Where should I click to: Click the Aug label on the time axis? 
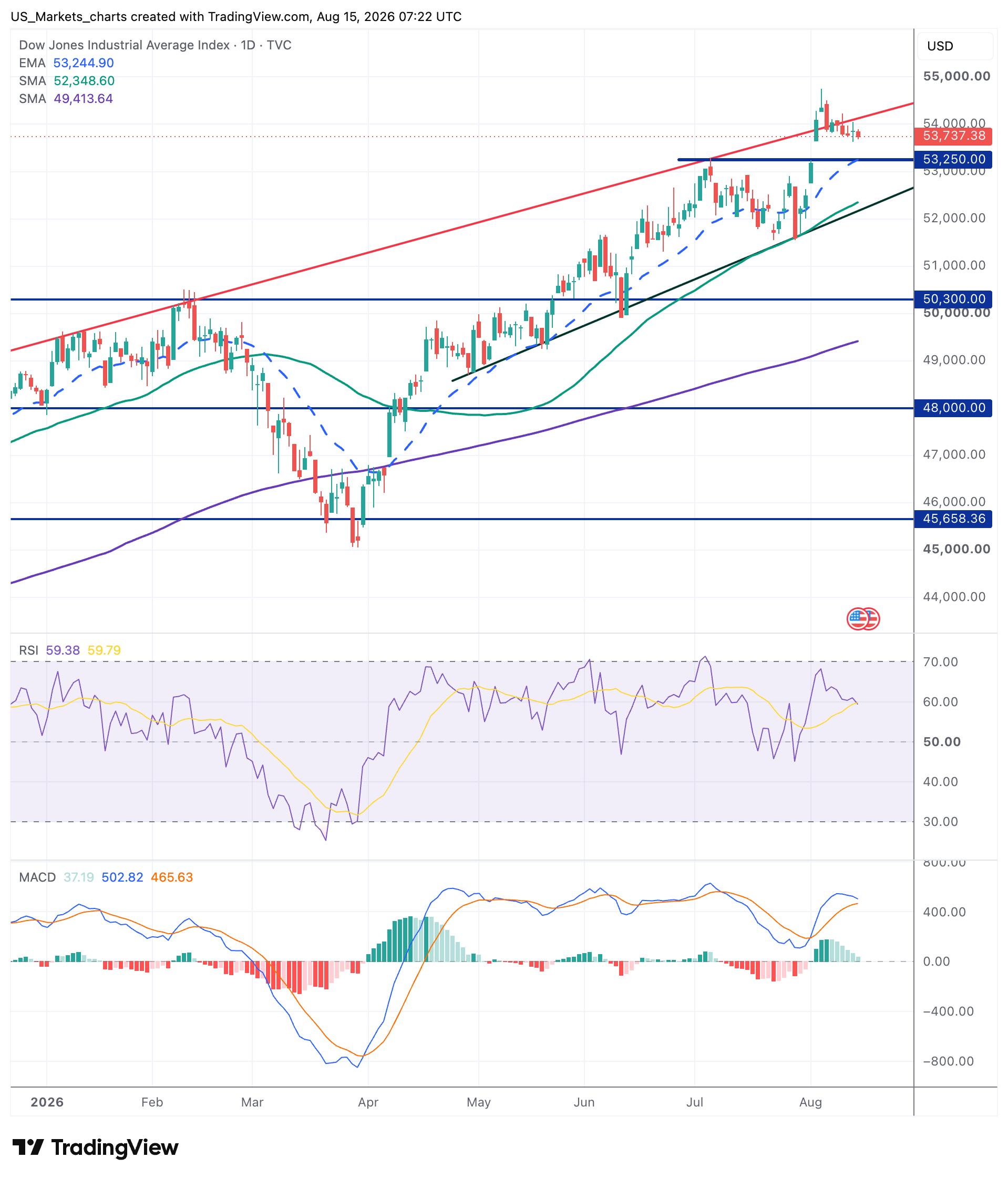point(810,1102)
